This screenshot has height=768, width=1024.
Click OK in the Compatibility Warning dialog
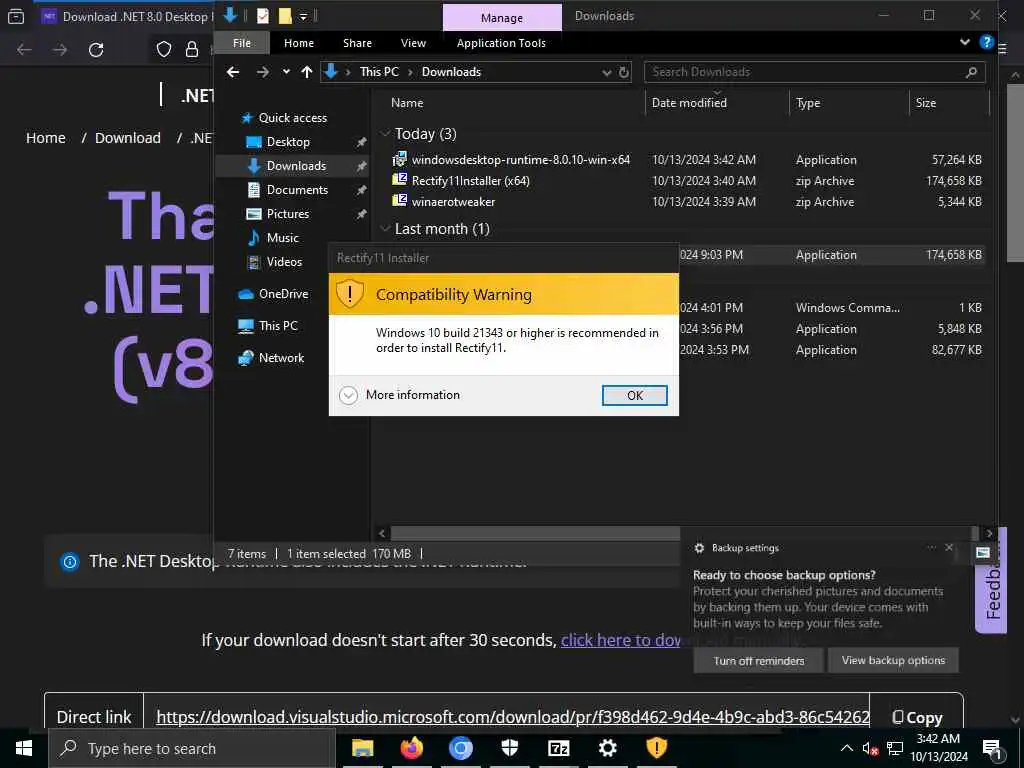(x=634, y=395)
